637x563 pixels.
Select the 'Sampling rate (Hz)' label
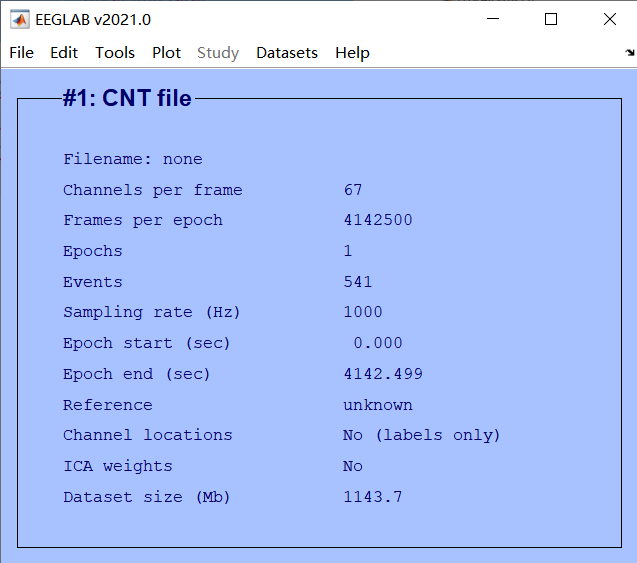(152, 312)
